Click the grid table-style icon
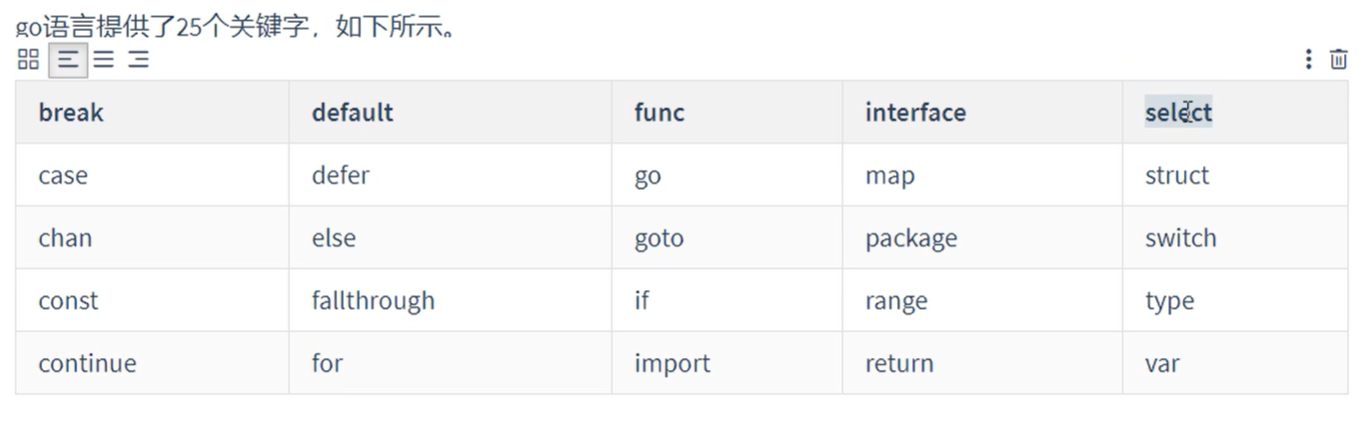 [x=28, y=60]
